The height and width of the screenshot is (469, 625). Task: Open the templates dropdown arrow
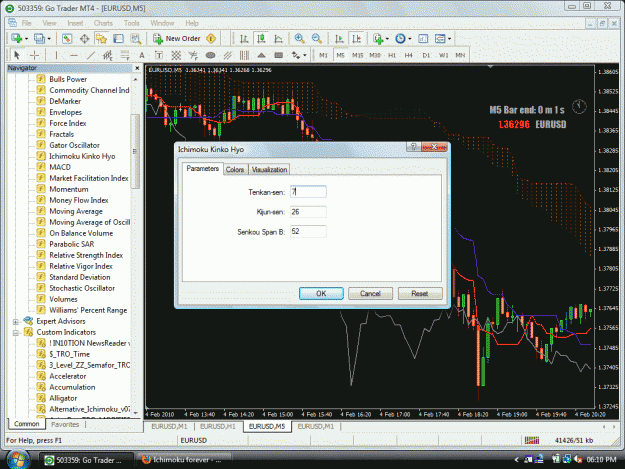449,39
